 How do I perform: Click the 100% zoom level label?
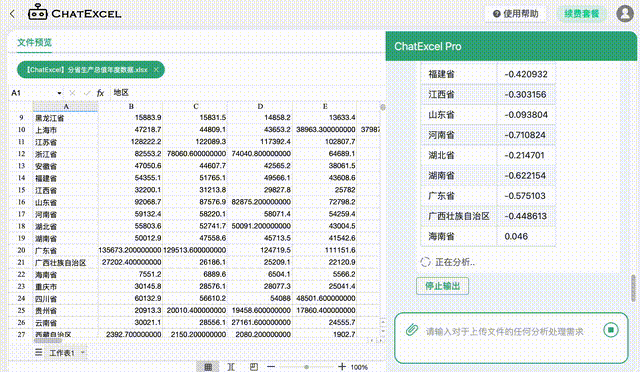click(359, 367)
